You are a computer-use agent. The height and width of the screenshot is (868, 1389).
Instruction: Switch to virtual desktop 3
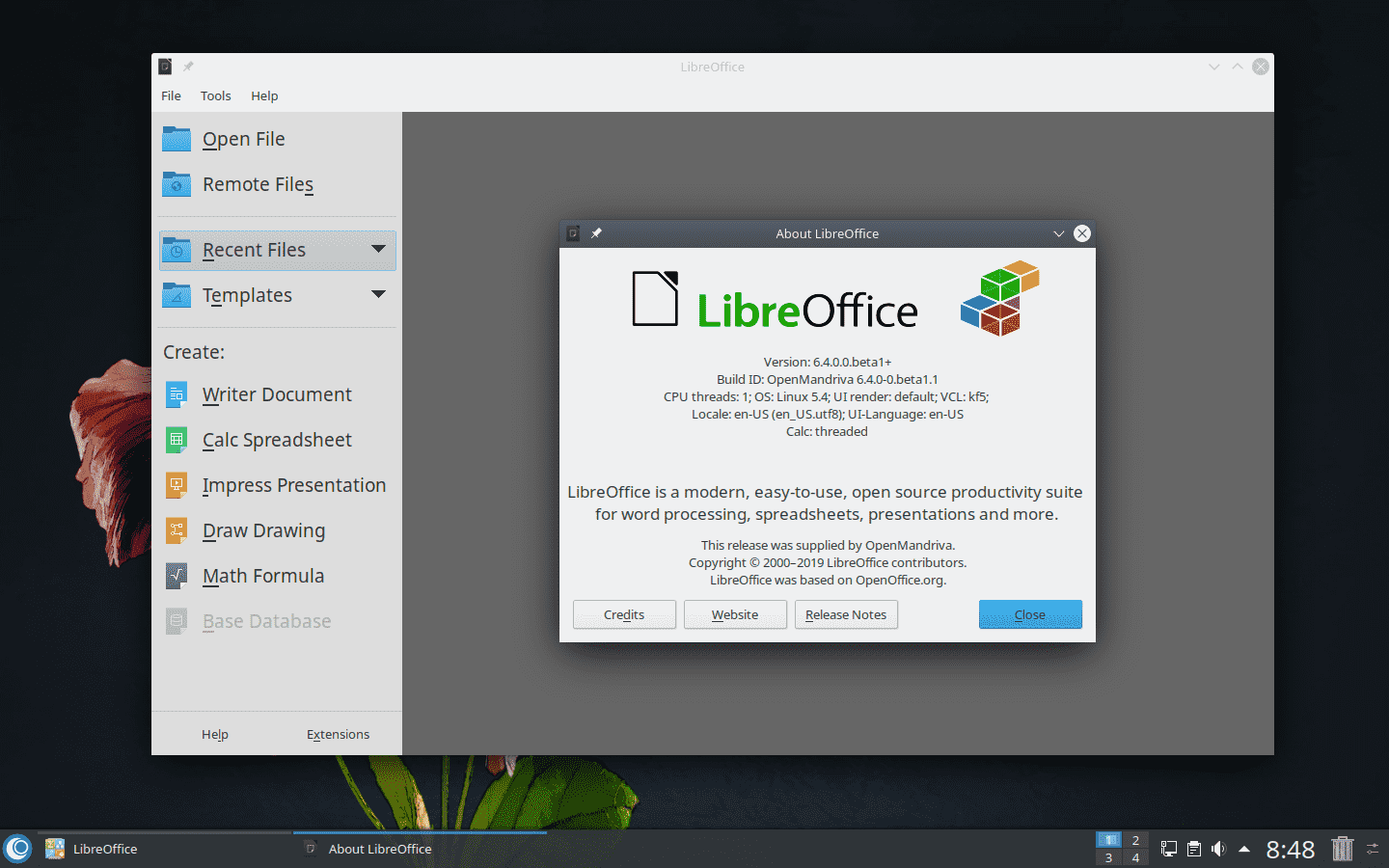tap(1108, 856)
